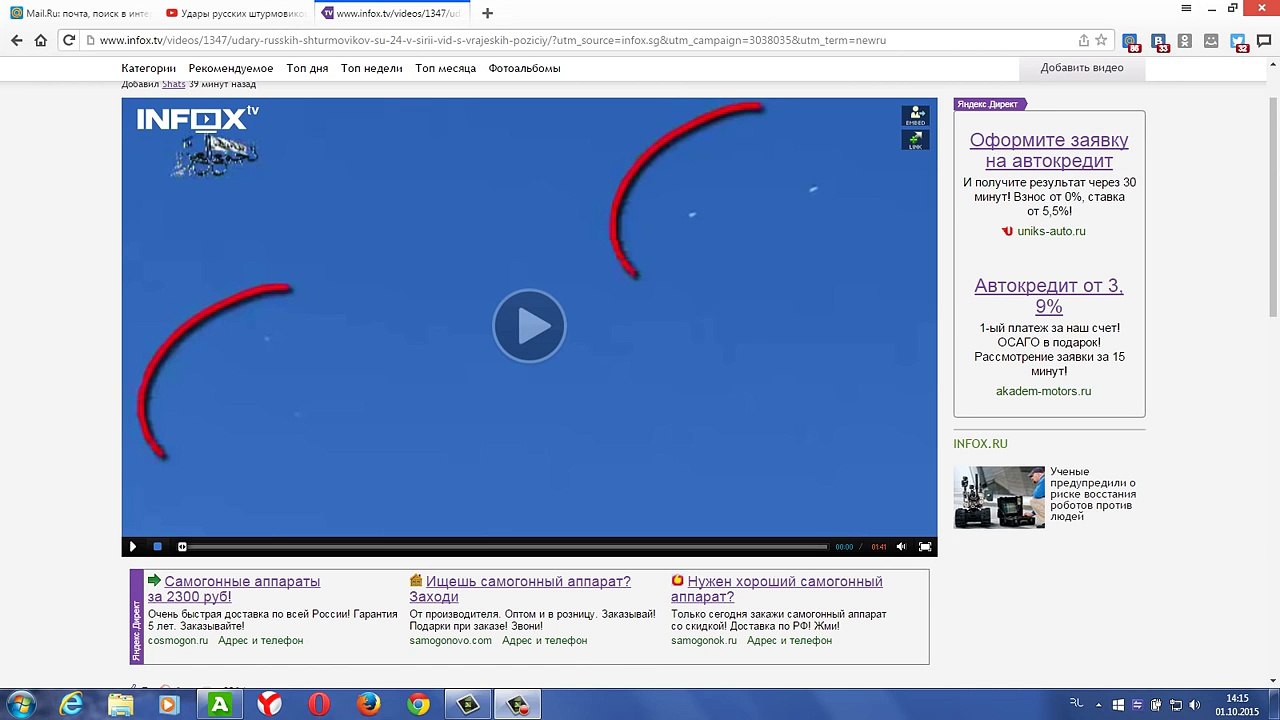Open the Odnoklassniki extension icon

pyautogui.click(x=1185, y=41)
